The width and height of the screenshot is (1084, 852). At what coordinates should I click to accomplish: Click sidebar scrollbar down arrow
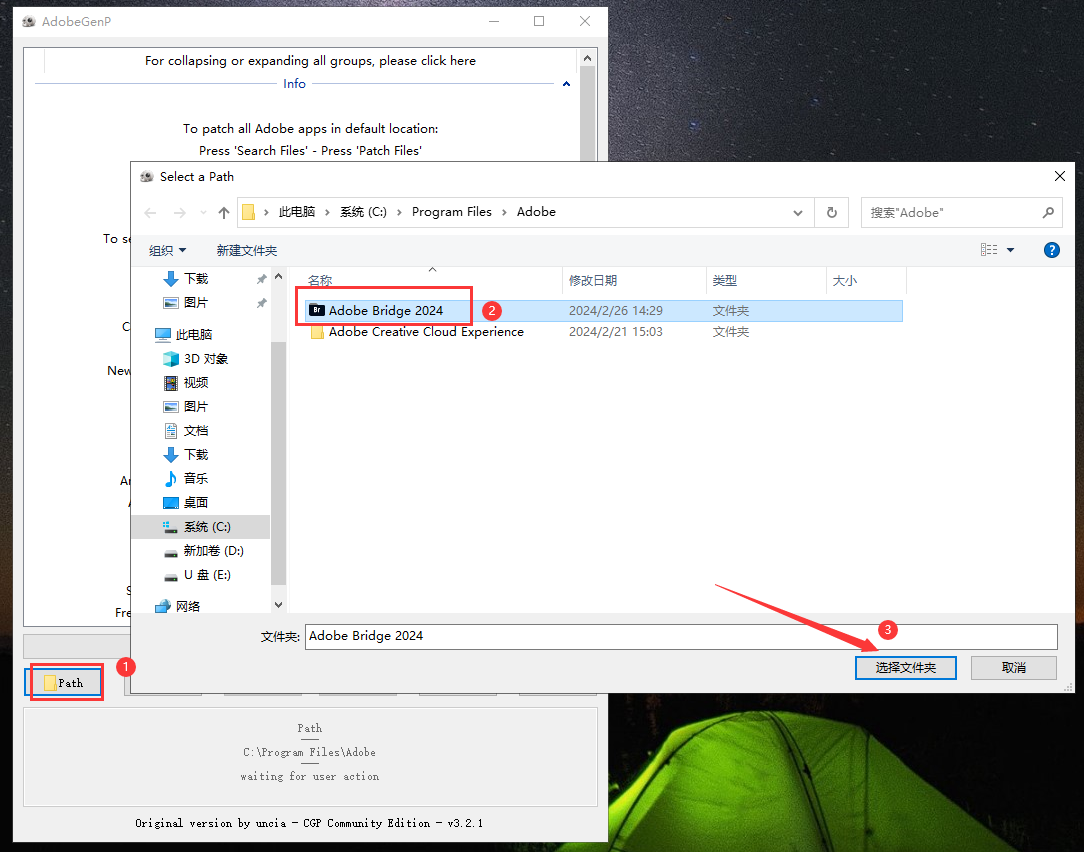point(278,604)
